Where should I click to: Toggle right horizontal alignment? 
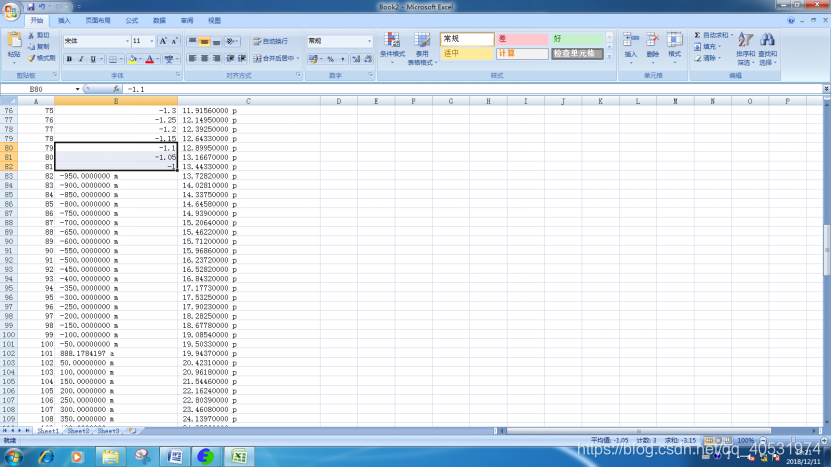[216, 58]
